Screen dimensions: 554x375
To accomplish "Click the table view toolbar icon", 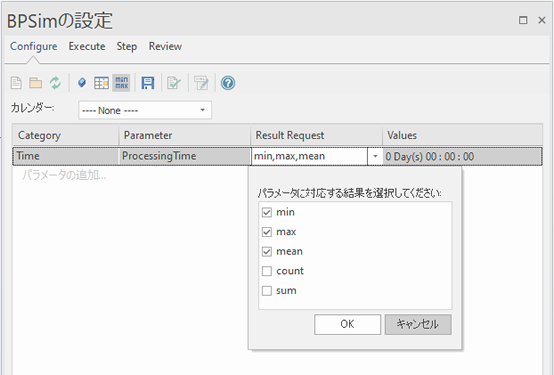I will pyautogui.click(x=101, y=83).
